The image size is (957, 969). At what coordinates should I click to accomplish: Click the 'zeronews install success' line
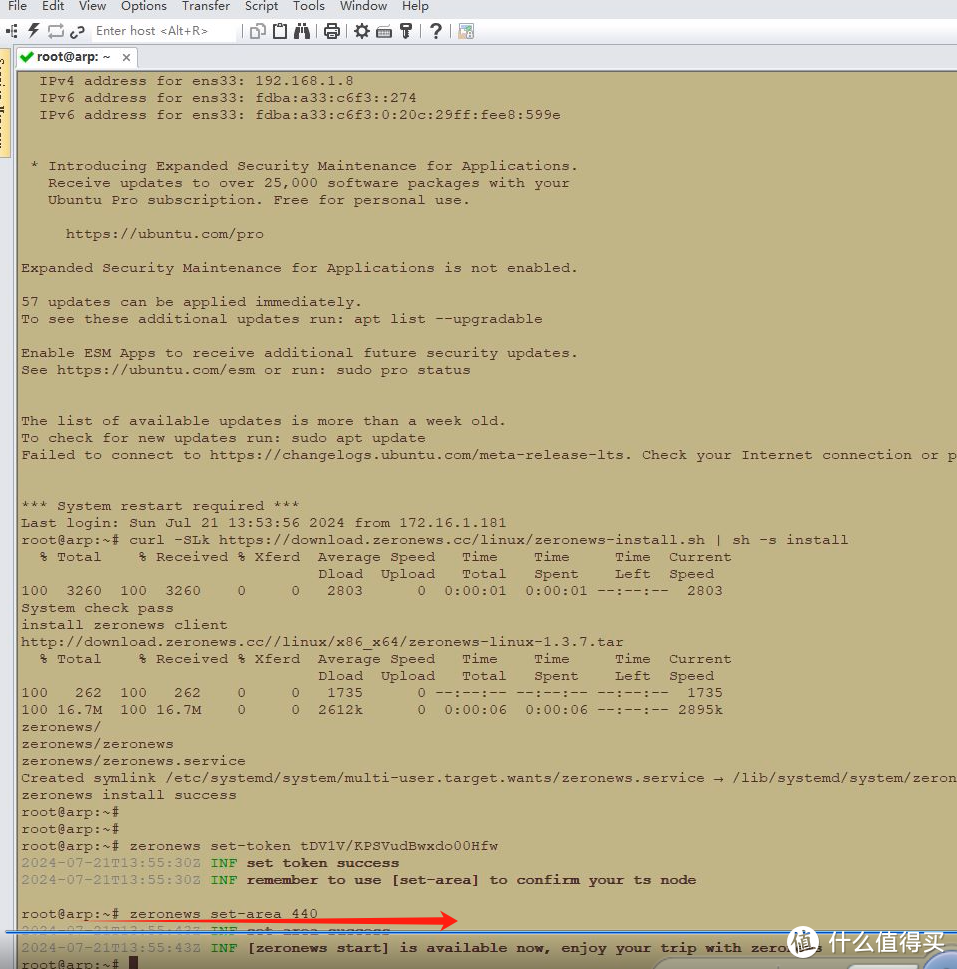point(129,795)
